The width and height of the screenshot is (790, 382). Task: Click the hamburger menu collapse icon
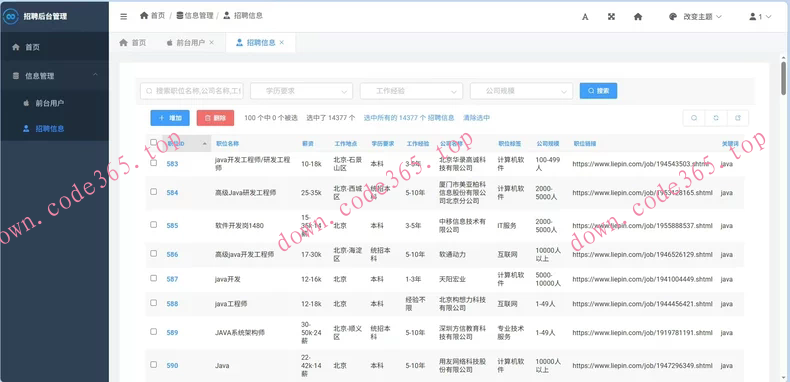(123, 17)
